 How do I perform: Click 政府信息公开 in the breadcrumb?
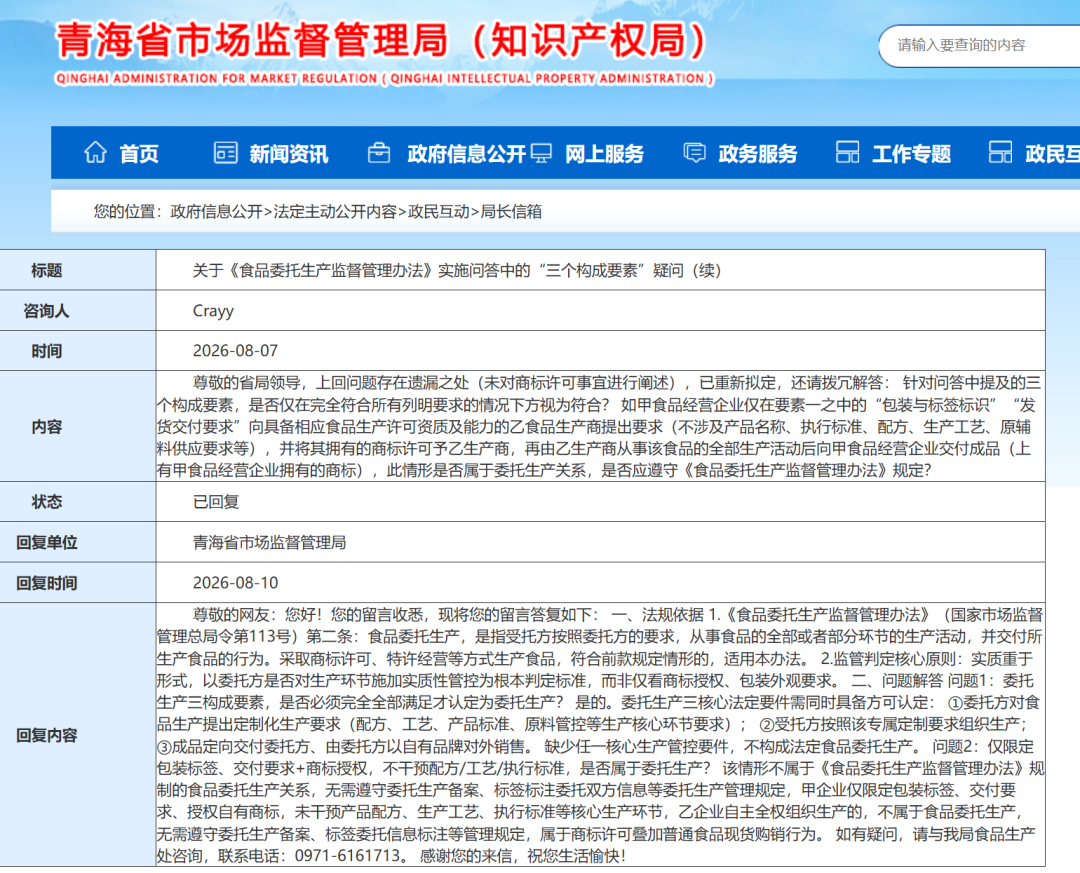coord(217,212)
